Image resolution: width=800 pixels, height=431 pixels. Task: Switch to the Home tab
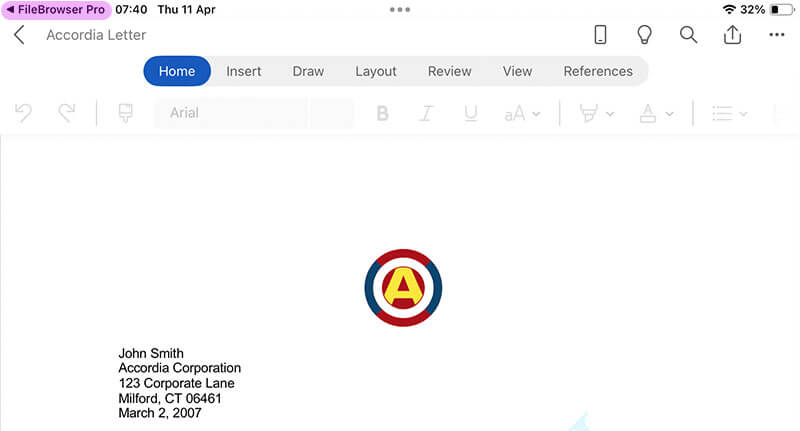[177, 71]
